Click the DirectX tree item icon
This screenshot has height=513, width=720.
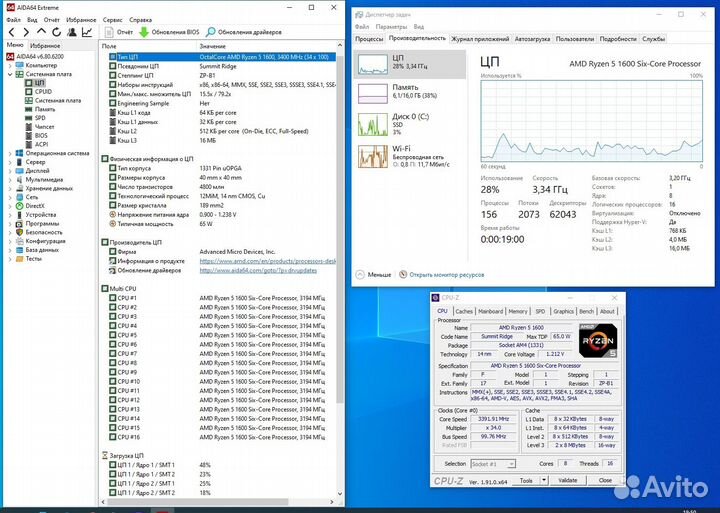coord(19,206)
